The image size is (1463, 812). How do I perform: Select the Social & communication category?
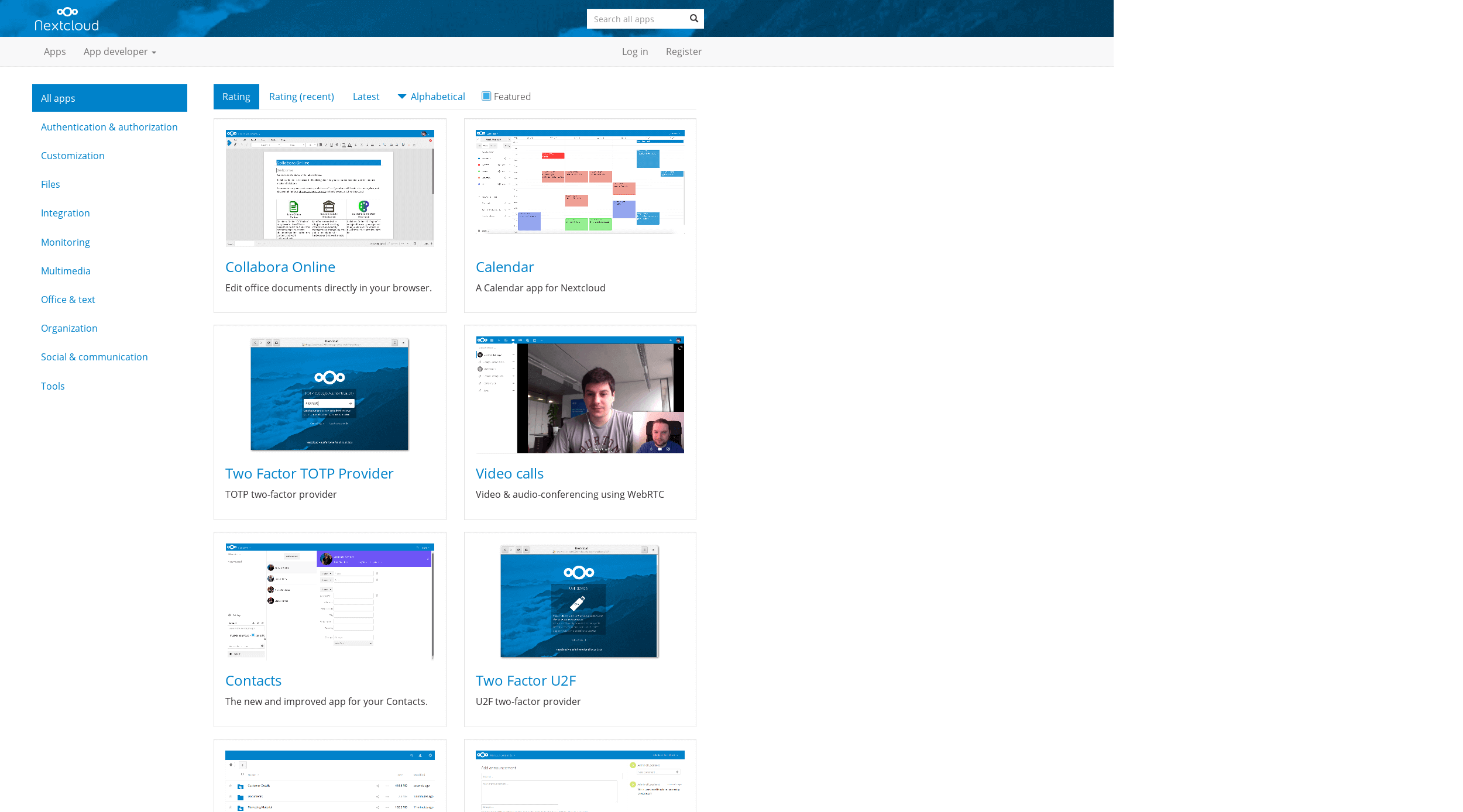point(93,356)
